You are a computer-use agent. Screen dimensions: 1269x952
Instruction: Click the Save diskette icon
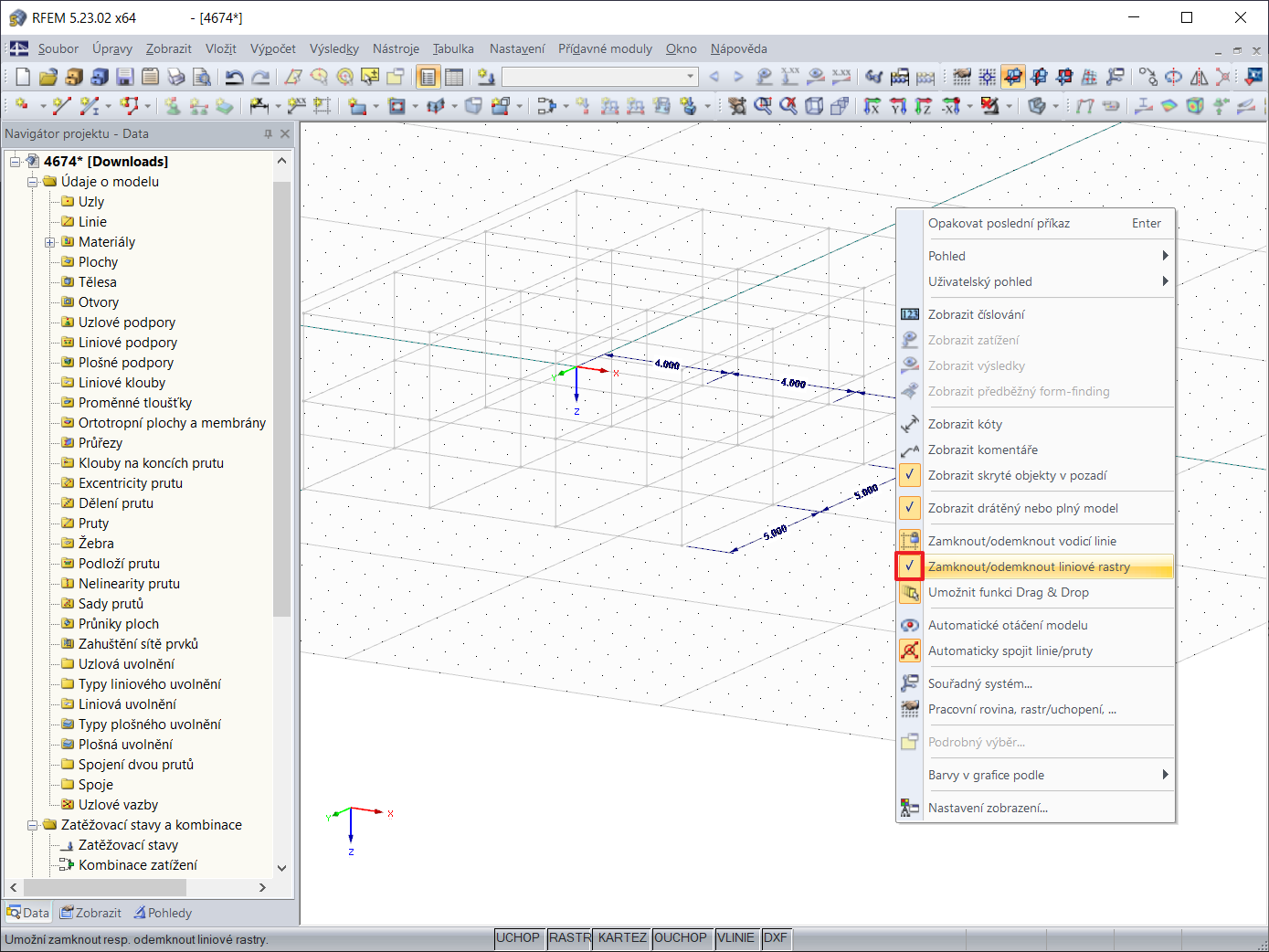point(125,78)
